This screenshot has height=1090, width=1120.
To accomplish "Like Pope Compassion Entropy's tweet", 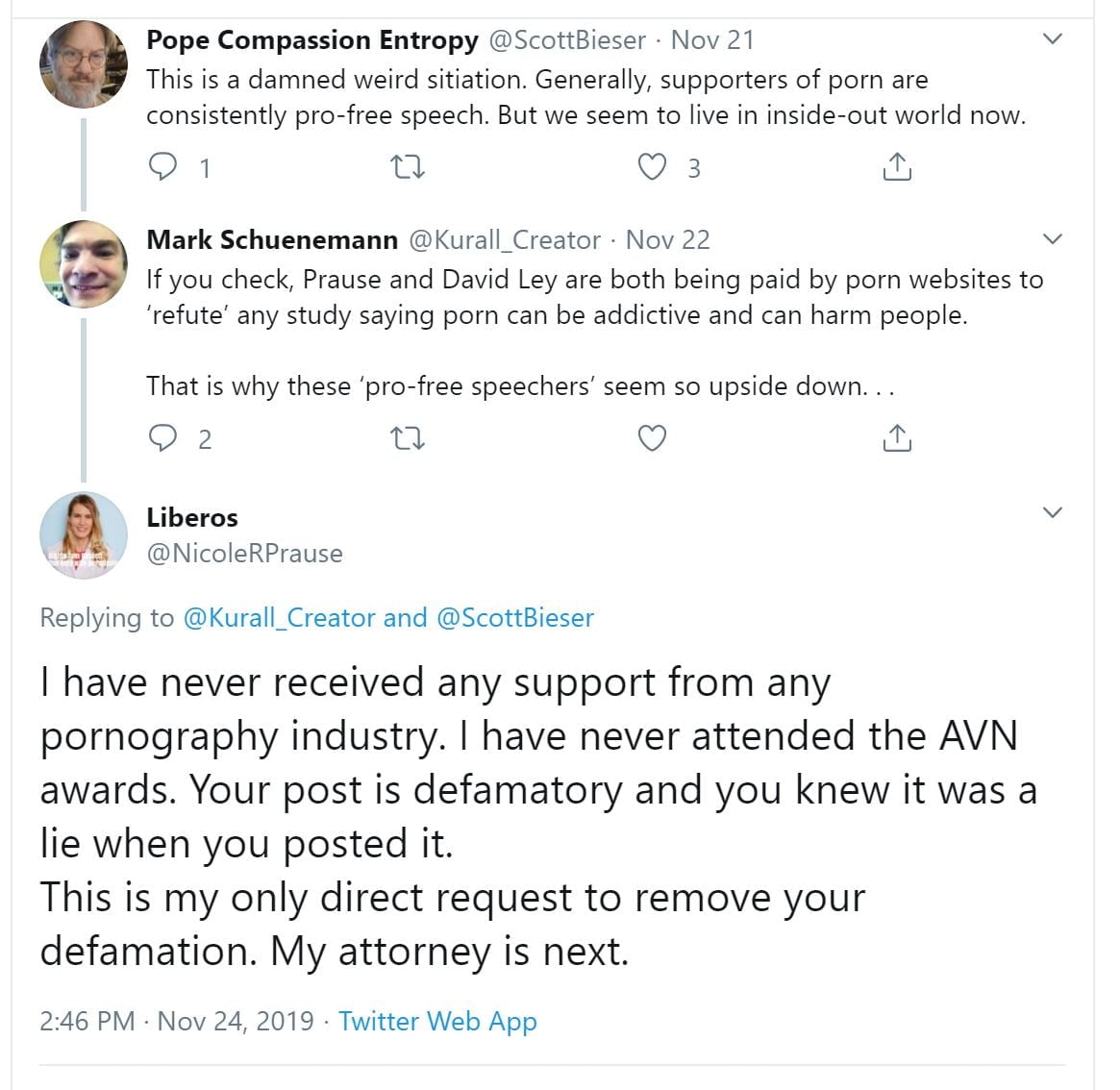I will (653, 167).
